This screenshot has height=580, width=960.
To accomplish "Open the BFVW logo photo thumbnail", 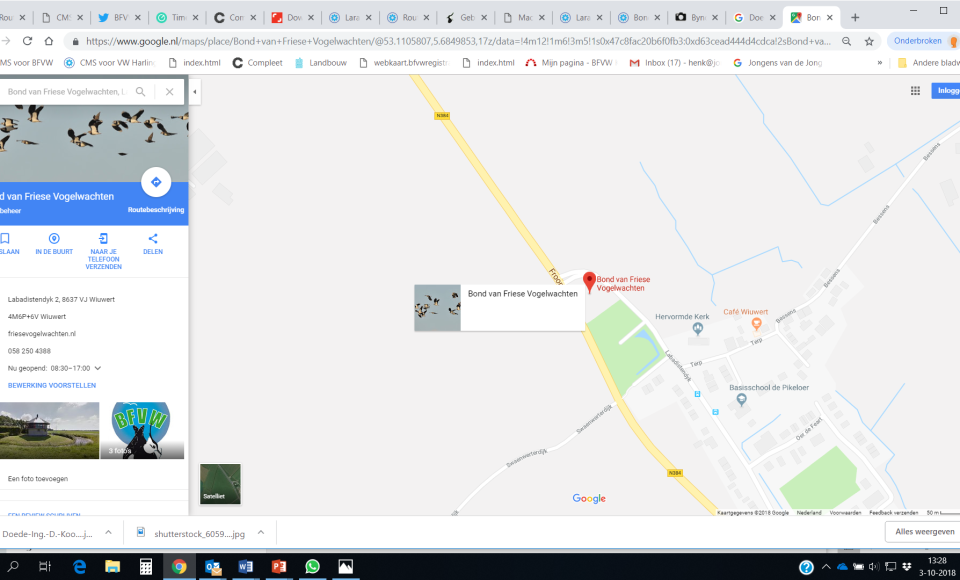I will point(142,431).
